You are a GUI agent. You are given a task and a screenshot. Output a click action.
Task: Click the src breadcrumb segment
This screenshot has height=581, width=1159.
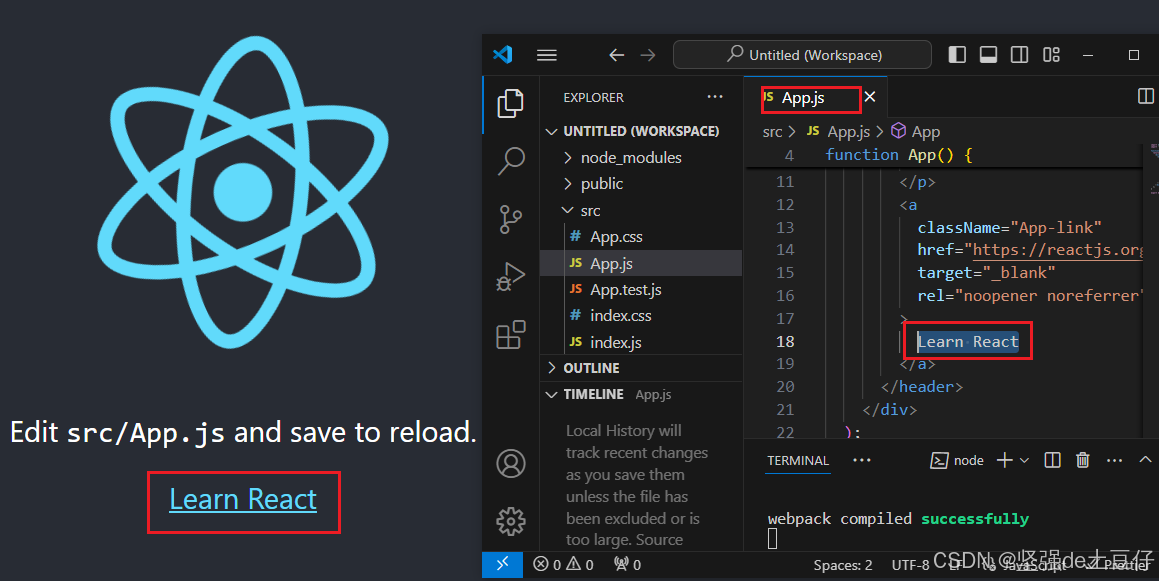(x=772, y=132)
